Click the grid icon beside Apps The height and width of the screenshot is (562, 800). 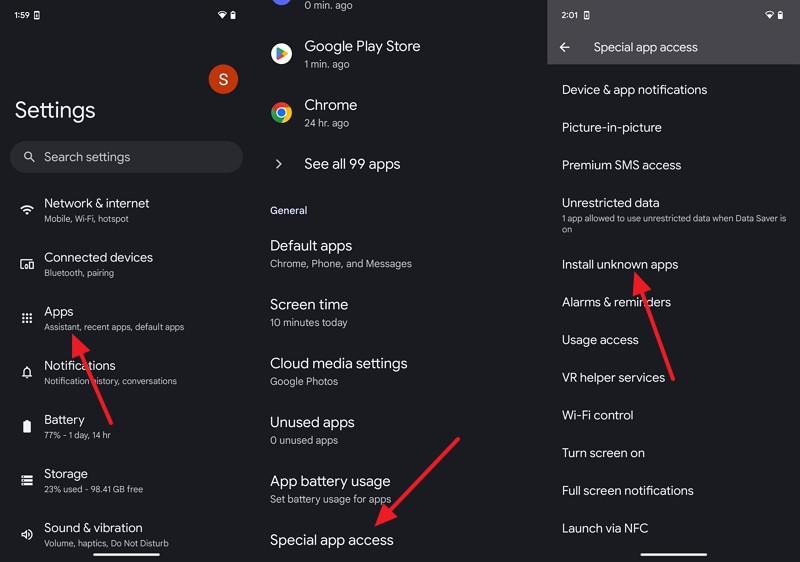pyautogui.click(x=27, y=318)
